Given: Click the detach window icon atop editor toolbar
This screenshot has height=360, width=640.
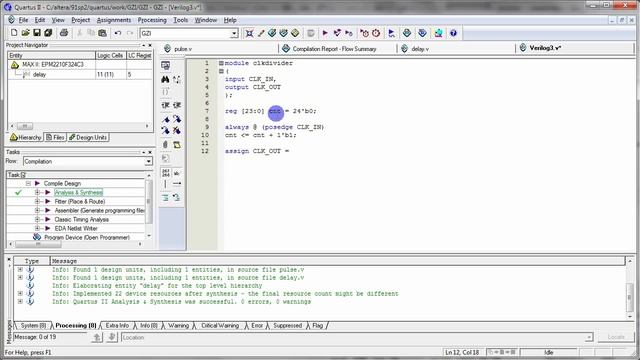Looking at the screenshot, I should coord(165,65).
